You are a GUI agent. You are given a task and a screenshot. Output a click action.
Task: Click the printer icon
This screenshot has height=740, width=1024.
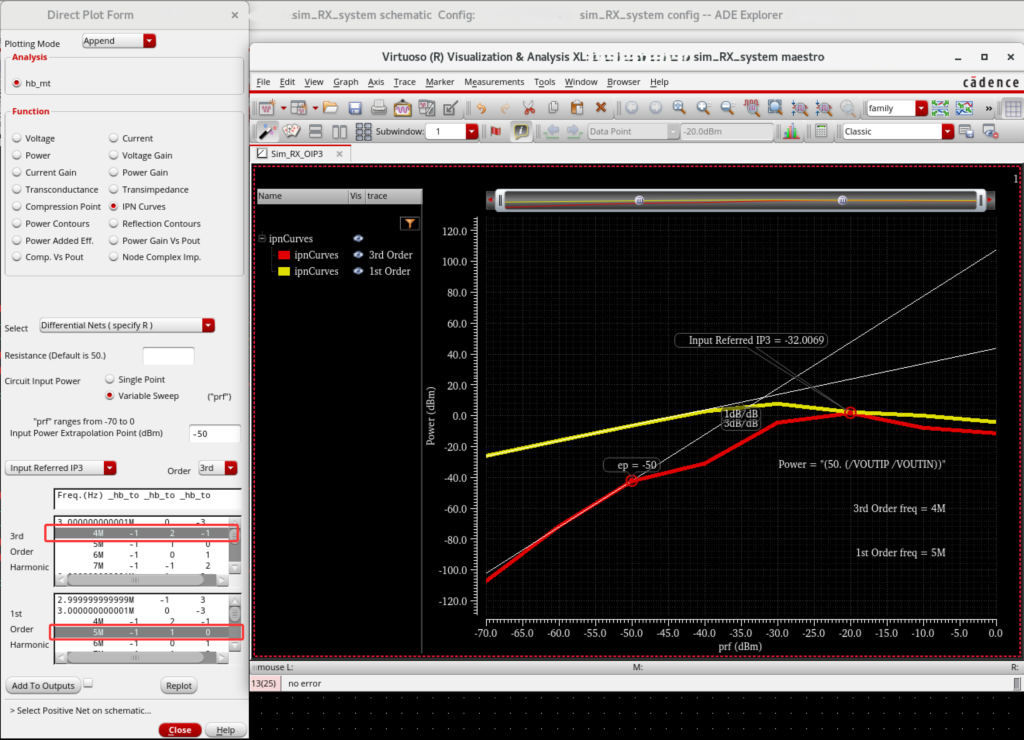pos(379,108)
